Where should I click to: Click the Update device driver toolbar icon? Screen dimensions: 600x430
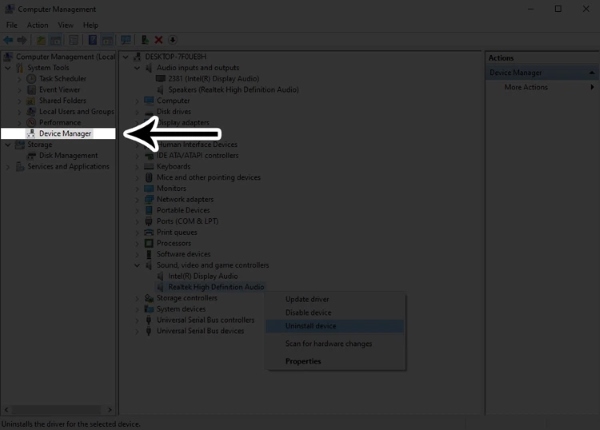coord(145,40)
